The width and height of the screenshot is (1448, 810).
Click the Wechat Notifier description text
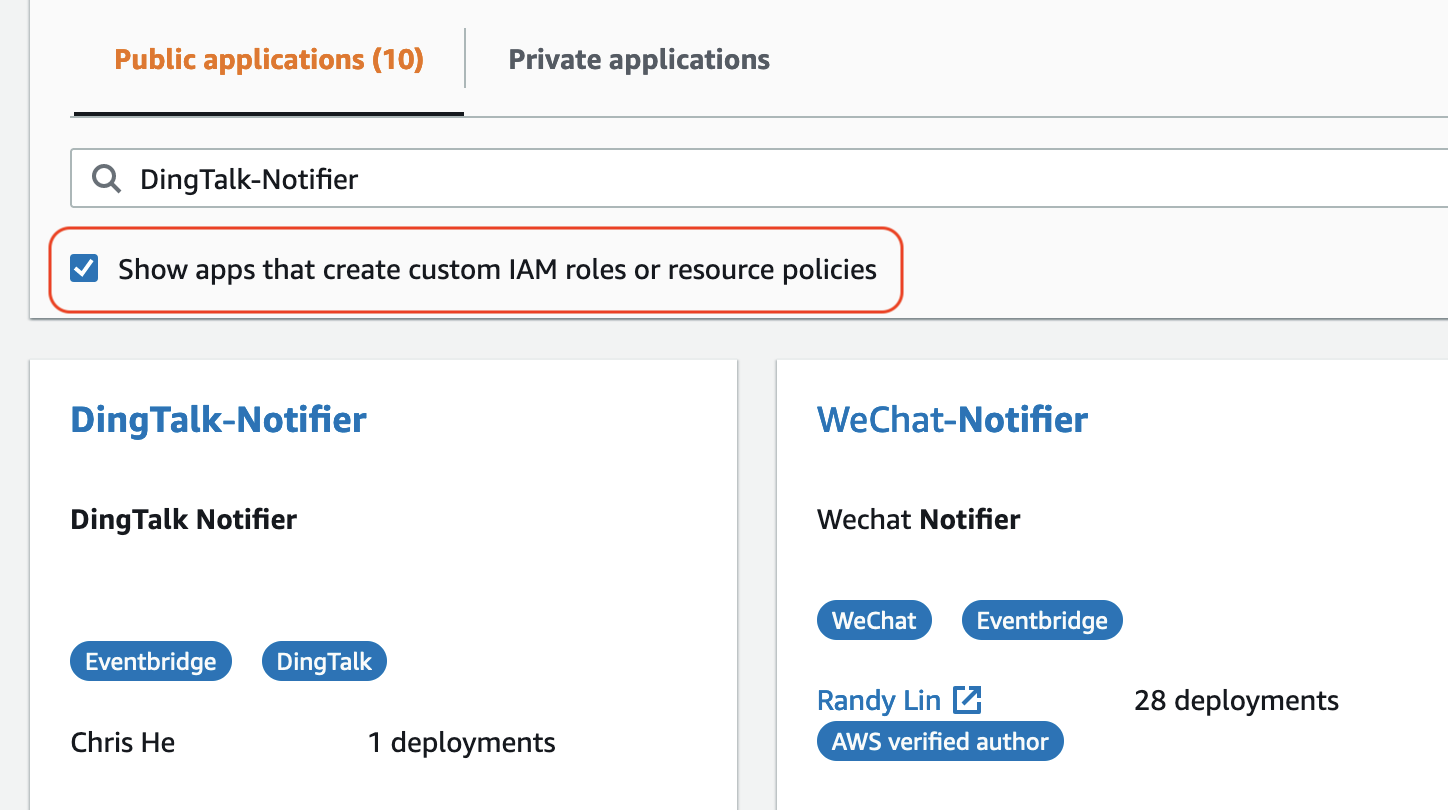(919, 519)
